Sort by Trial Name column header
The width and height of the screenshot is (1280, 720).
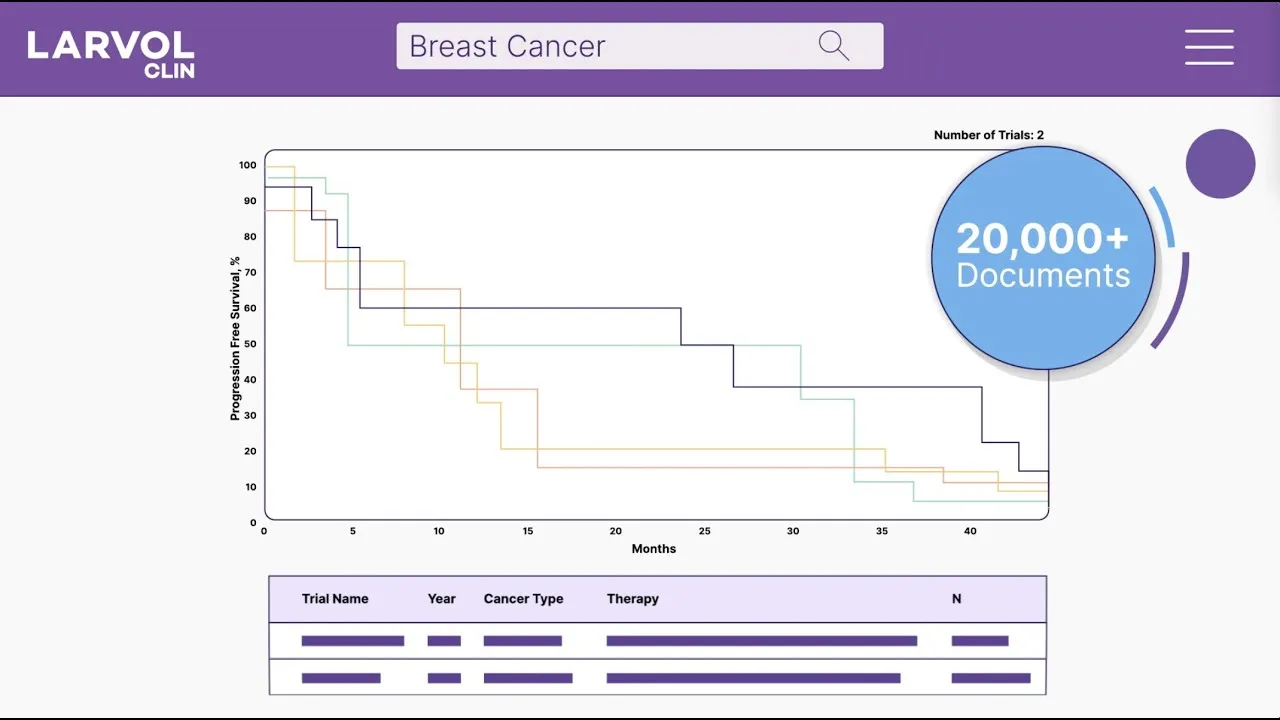[x=335, y=599]
